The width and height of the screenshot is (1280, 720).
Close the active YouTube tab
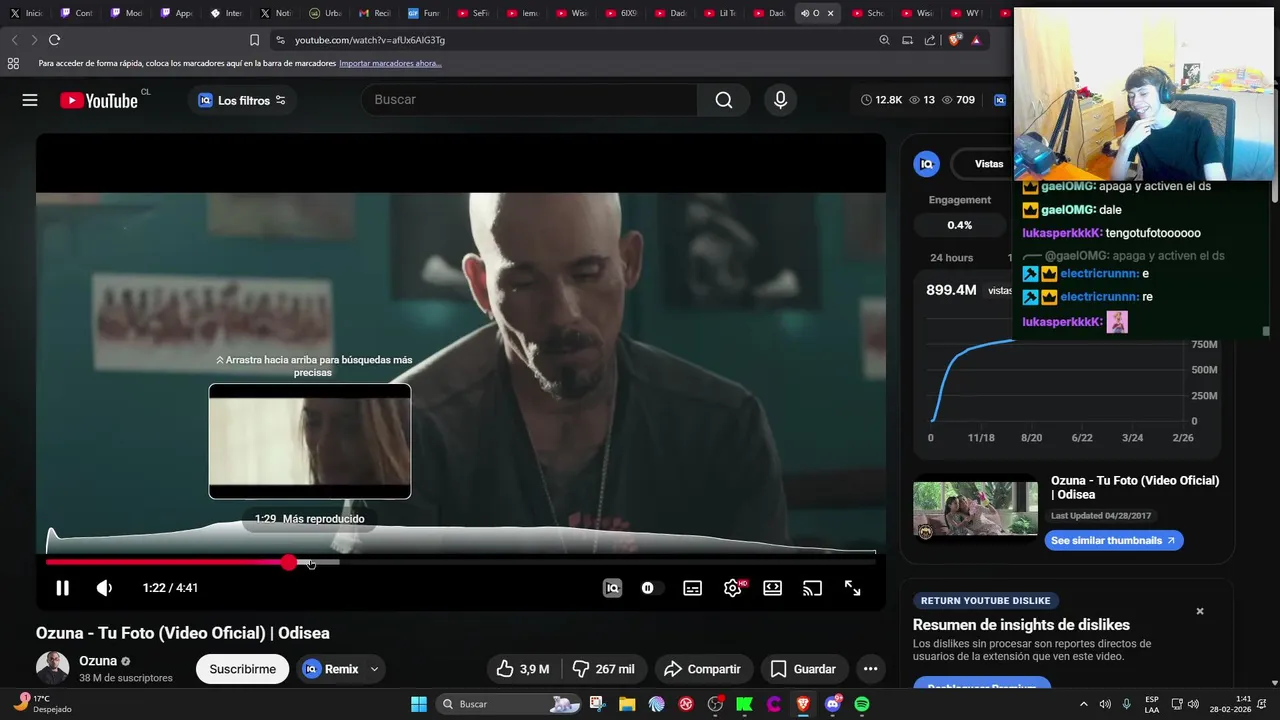pos(830,13)
